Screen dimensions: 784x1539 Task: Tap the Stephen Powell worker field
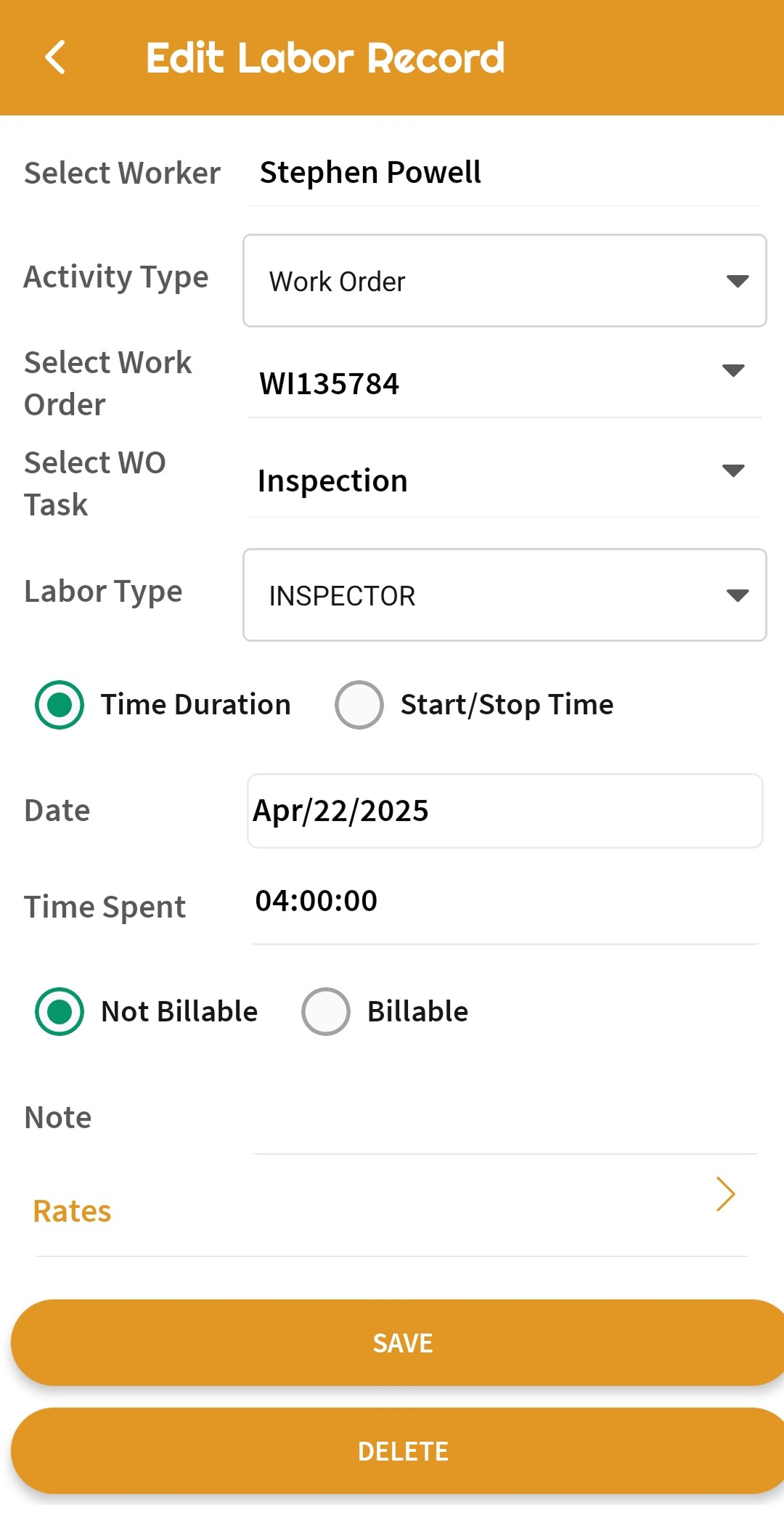point(370,173)
